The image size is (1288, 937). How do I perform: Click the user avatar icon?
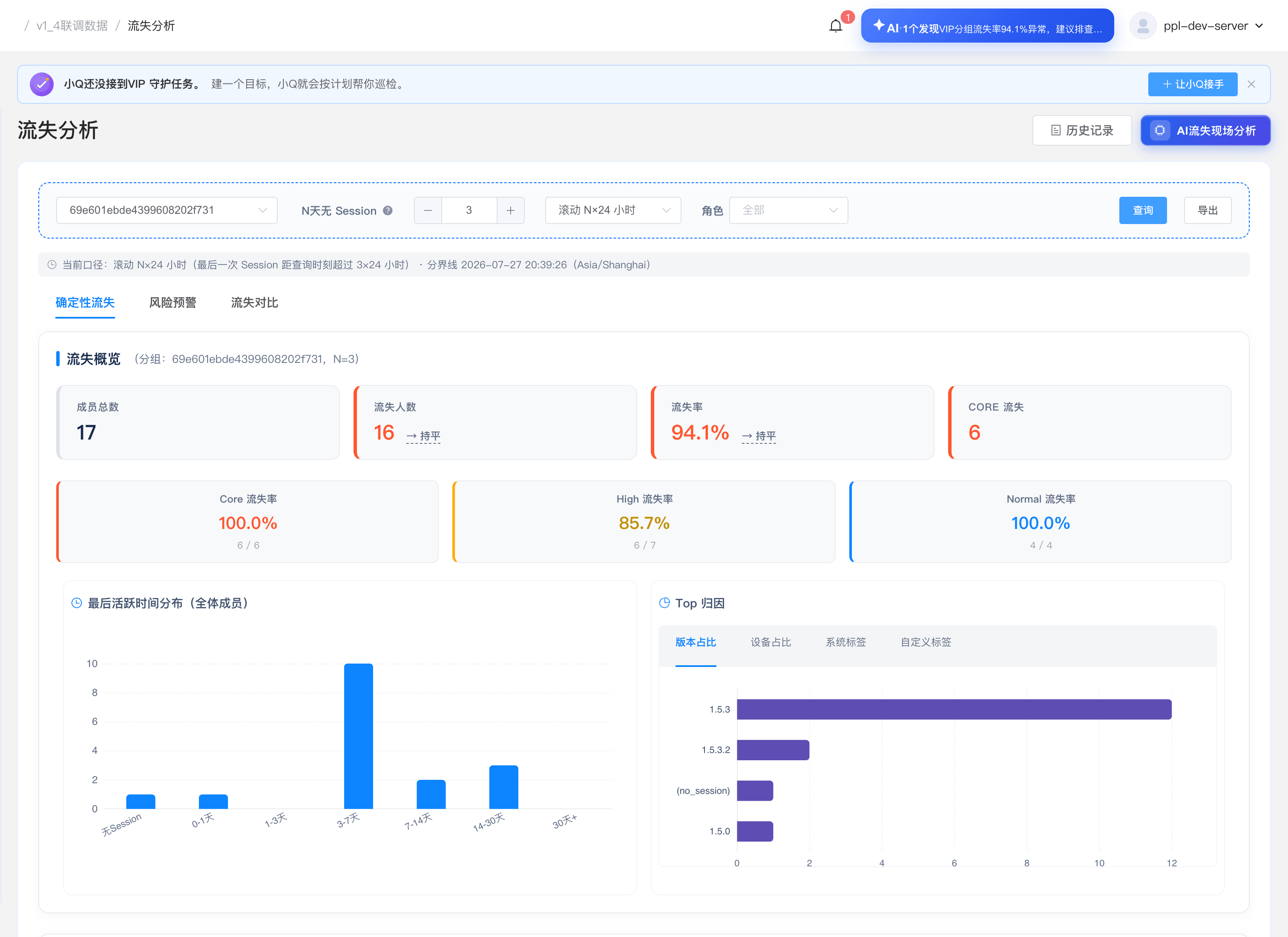tap(1143, 26)
